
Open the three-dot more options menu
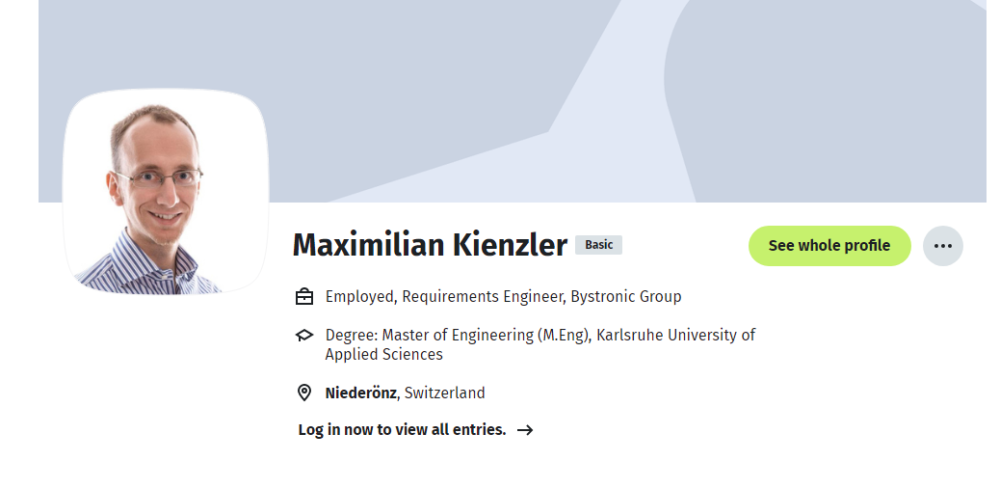pyautogui.click(x=942, y=246)
